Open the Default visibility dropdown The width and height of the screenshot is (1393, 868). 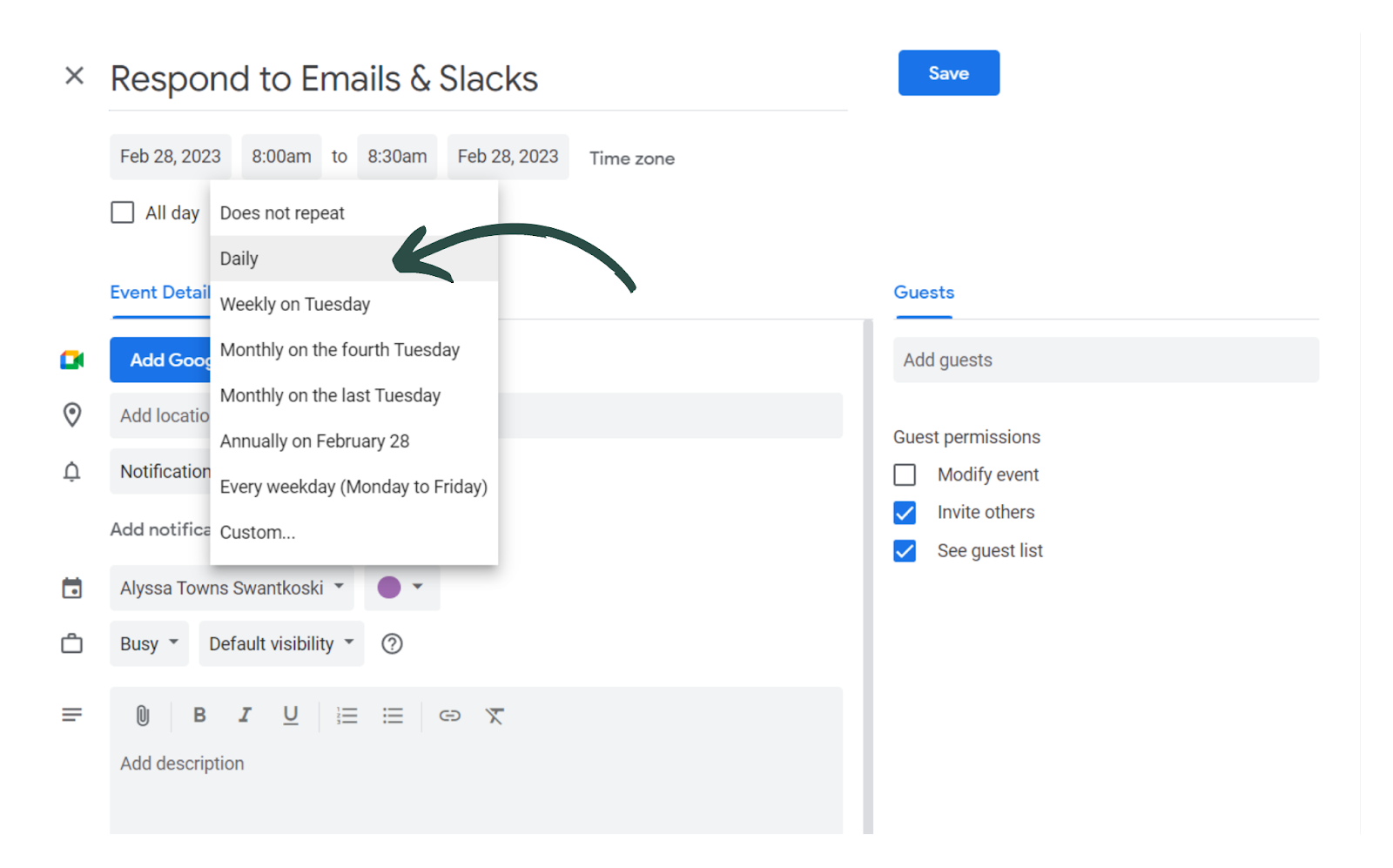[x=281, y=643]
